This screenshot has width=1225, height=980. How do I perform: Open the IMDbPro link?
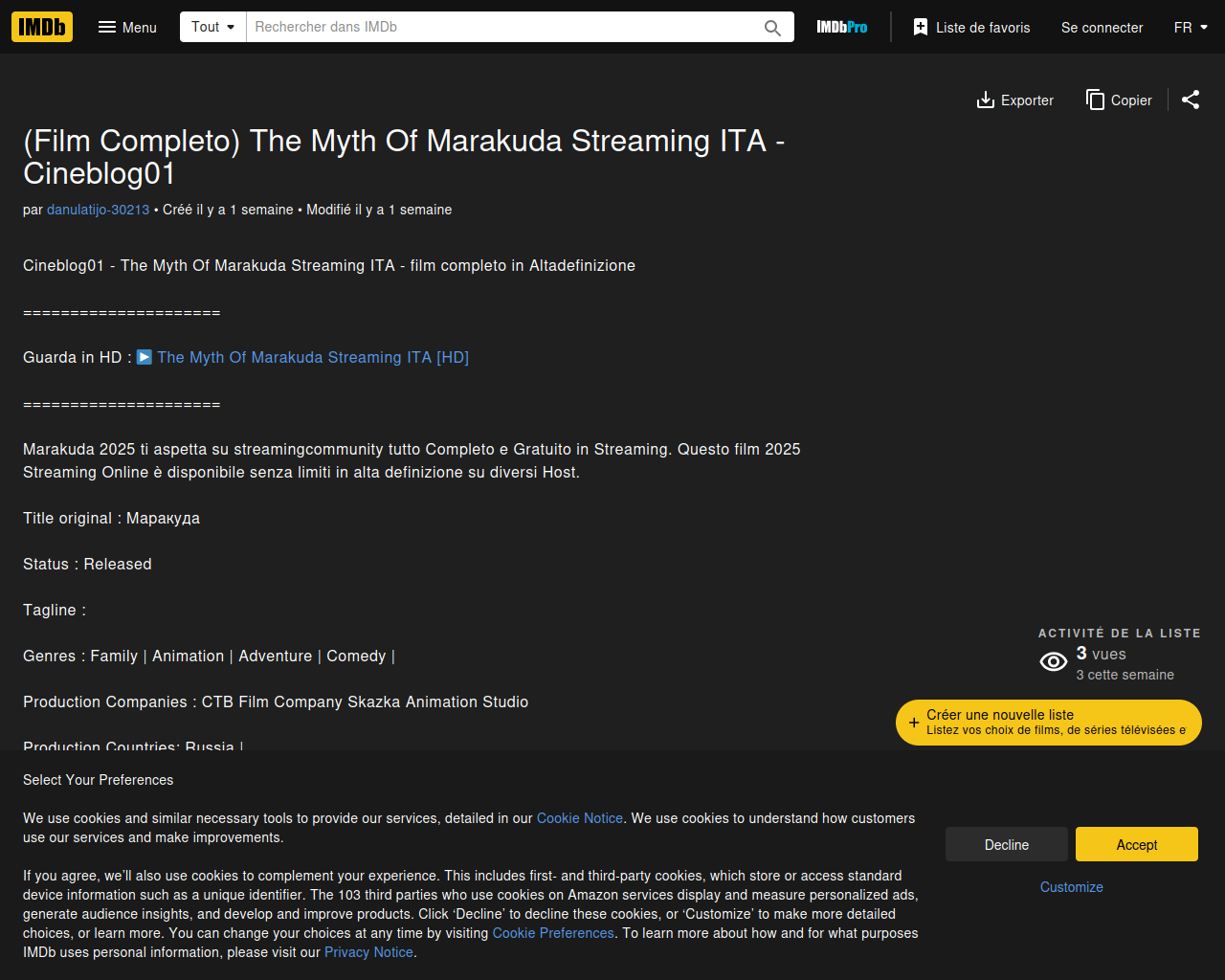pos(842,27)
